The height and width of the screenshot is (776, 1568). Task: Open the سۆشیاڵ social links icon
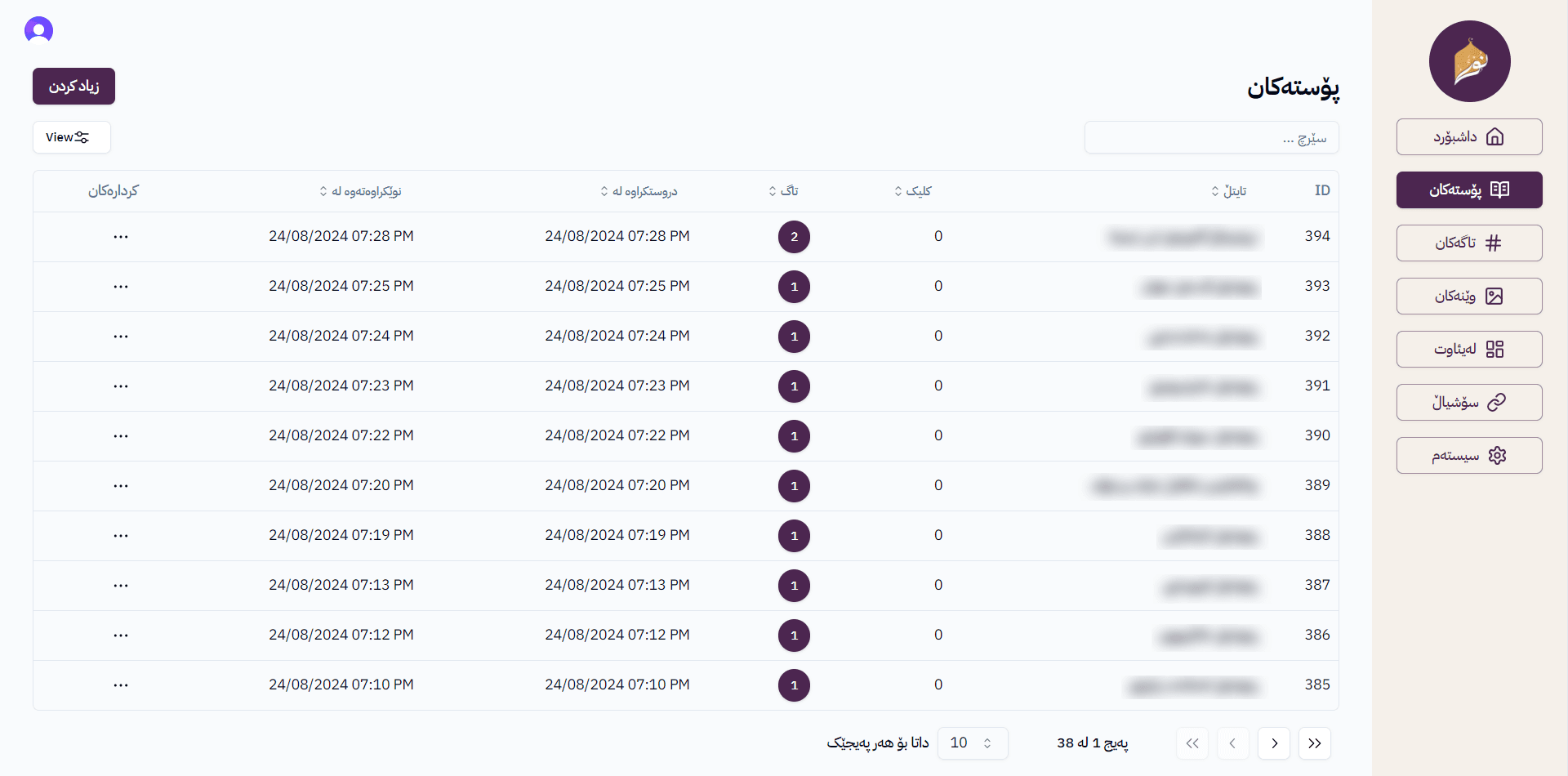tap(1496, 402)
